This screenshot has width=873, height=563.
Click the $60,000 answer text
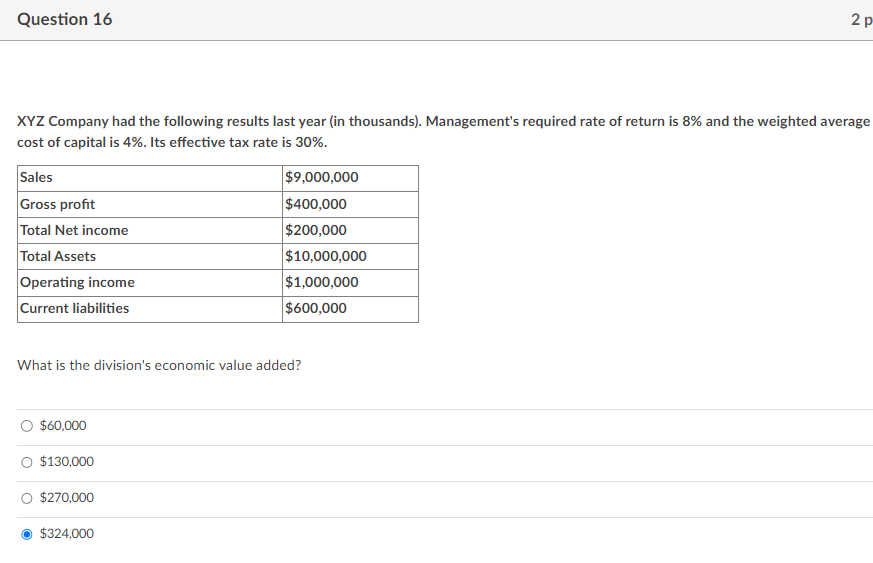(x=63, y=425)
